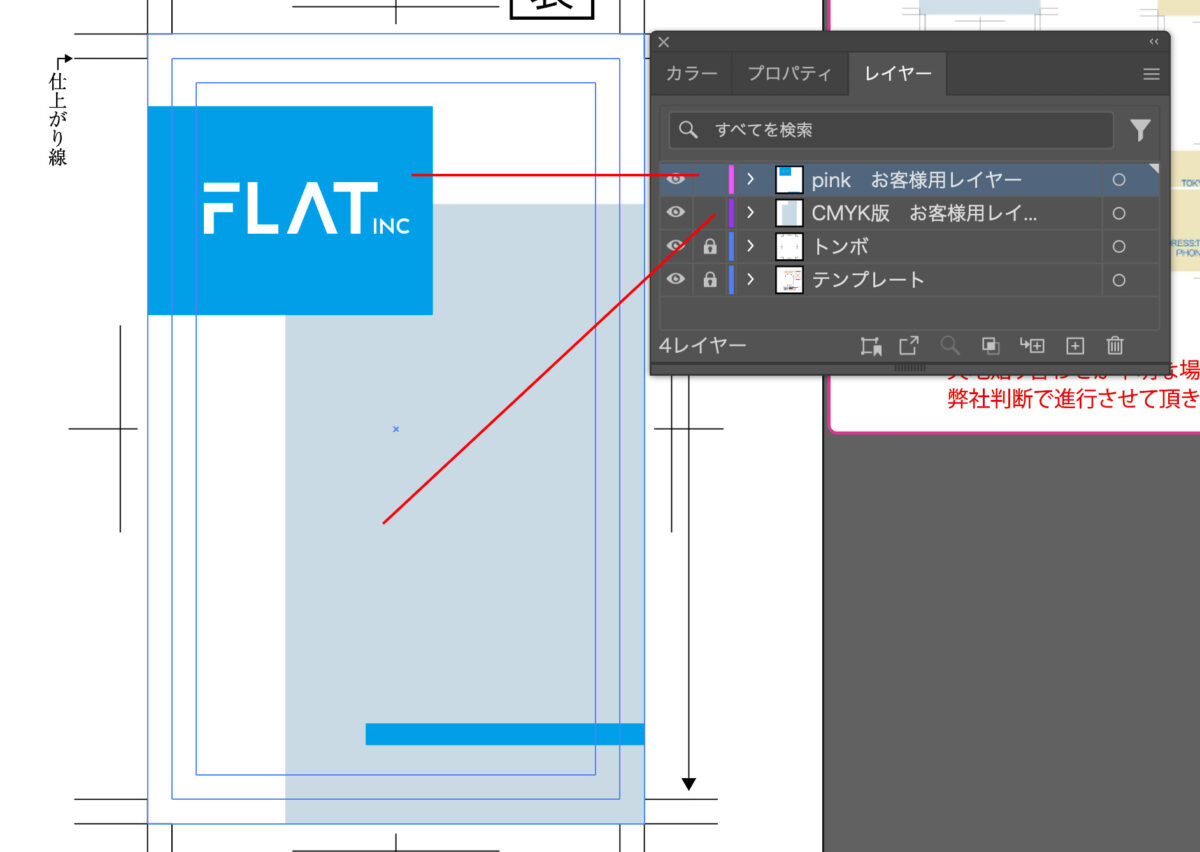Open the Layers panel hamburger menu

(1151, 74)
